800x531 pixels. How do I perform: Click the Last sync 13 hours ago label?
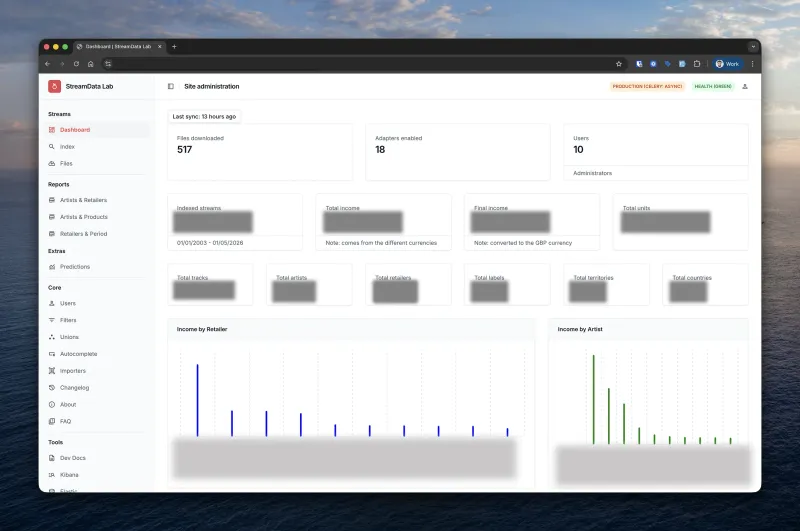204,116
